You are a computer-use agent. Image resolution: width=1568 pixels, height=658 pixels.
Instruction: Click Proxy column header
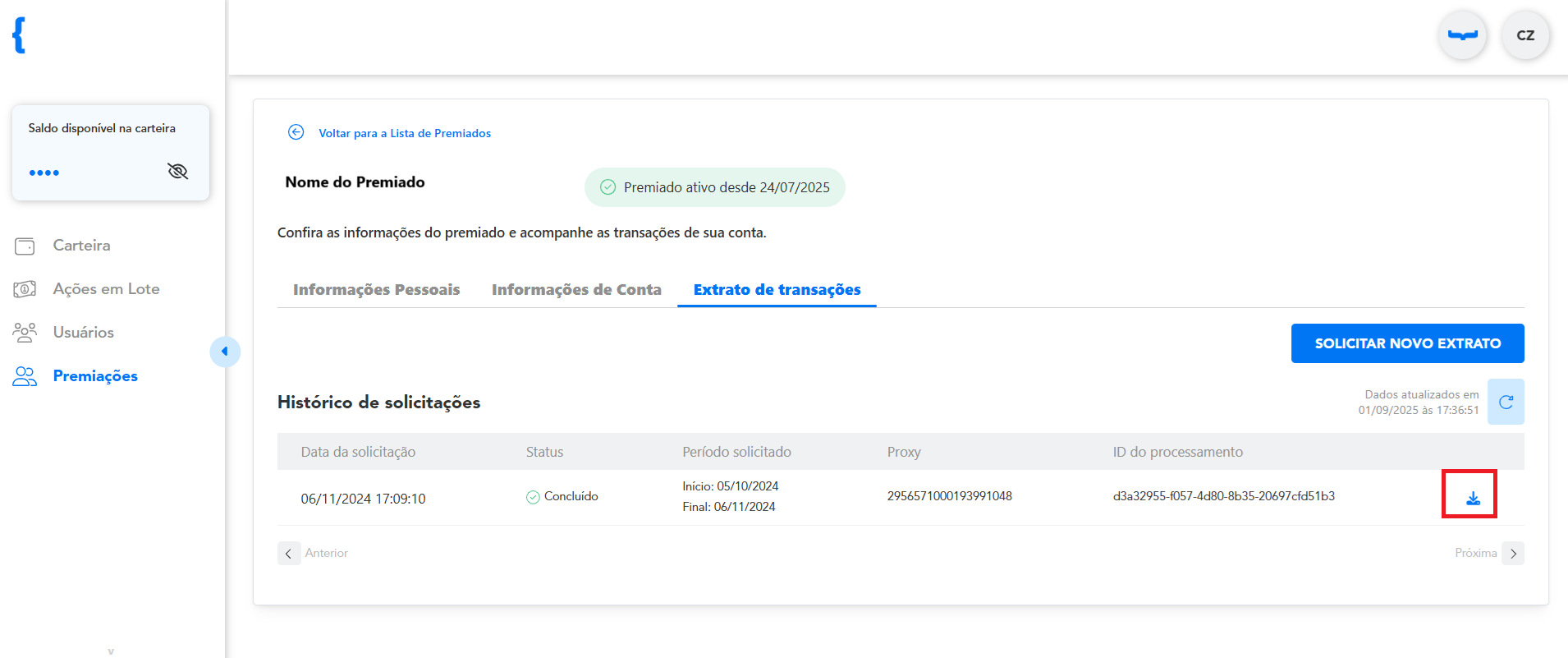click(x=903, y=452)
